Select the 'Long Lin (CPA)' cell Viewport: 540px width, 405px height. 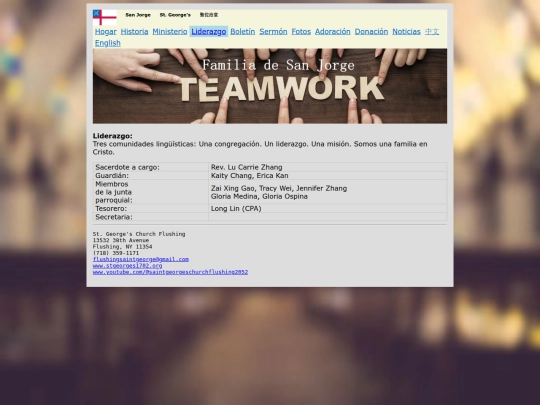coord(328,209)
